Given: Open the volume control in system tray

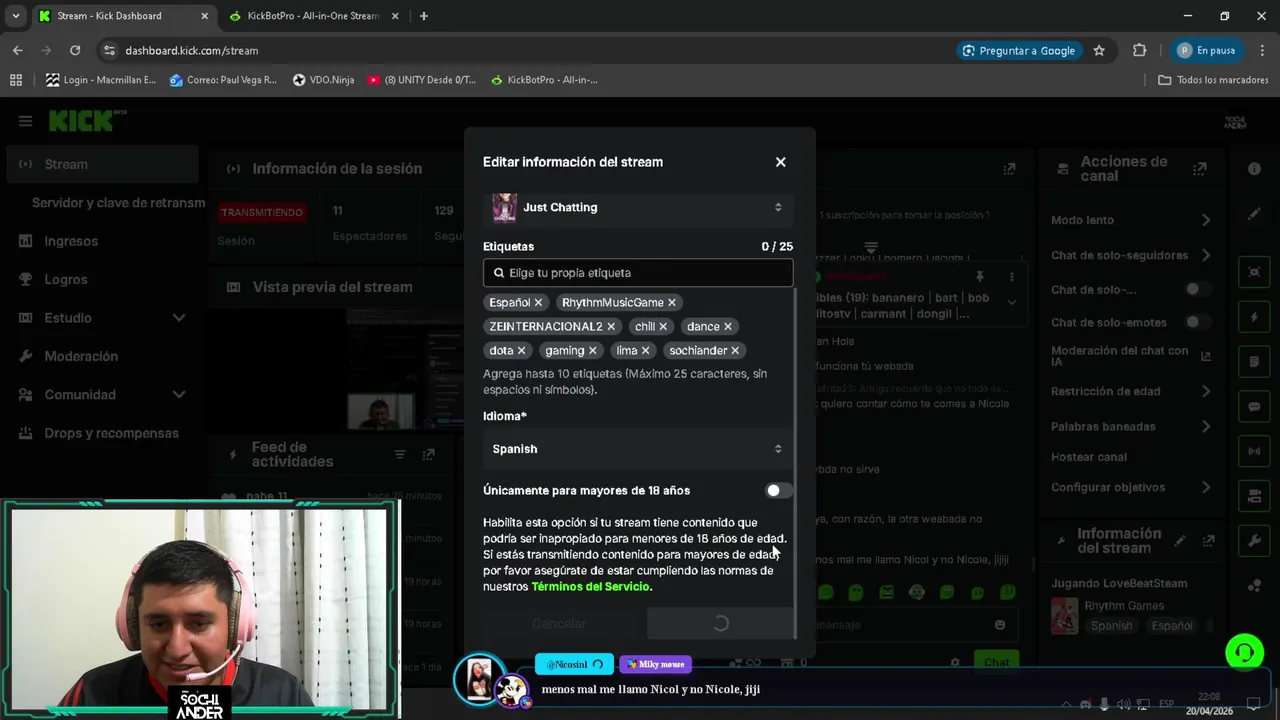Looking at the screenshot, I should click(x=1123, y=704).
